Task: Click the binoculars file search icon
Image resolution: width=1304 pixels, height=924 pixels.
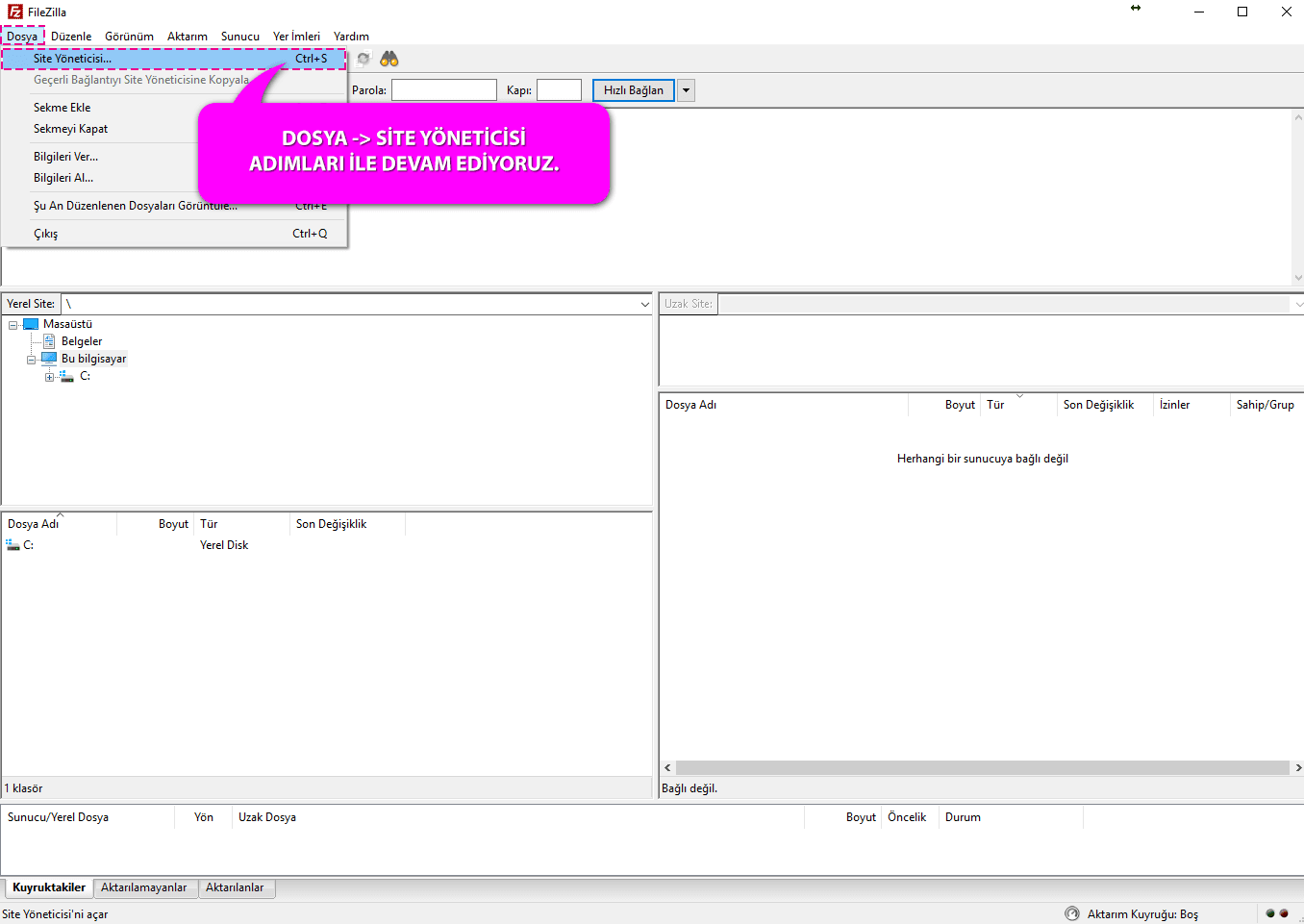Action: tap(389, 59)
